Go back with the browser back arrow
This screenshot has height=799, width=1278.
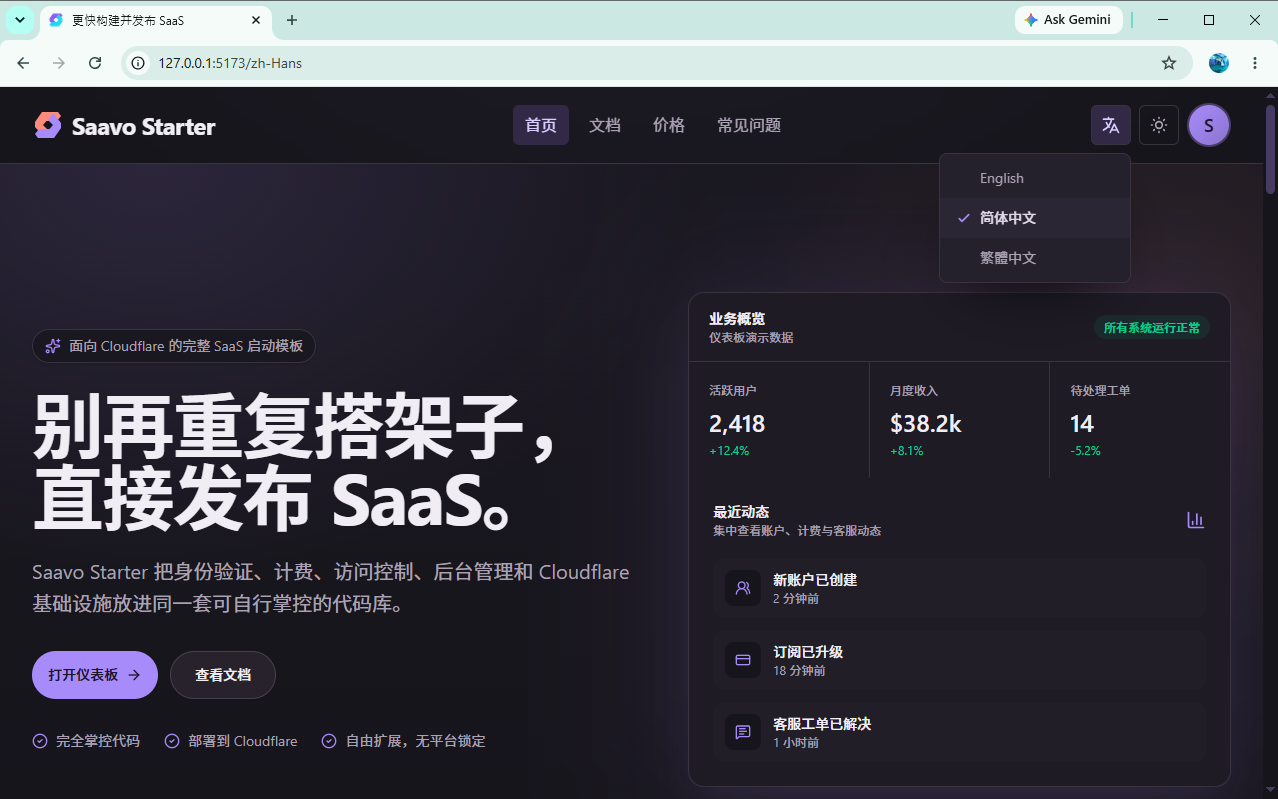point(23,63)
